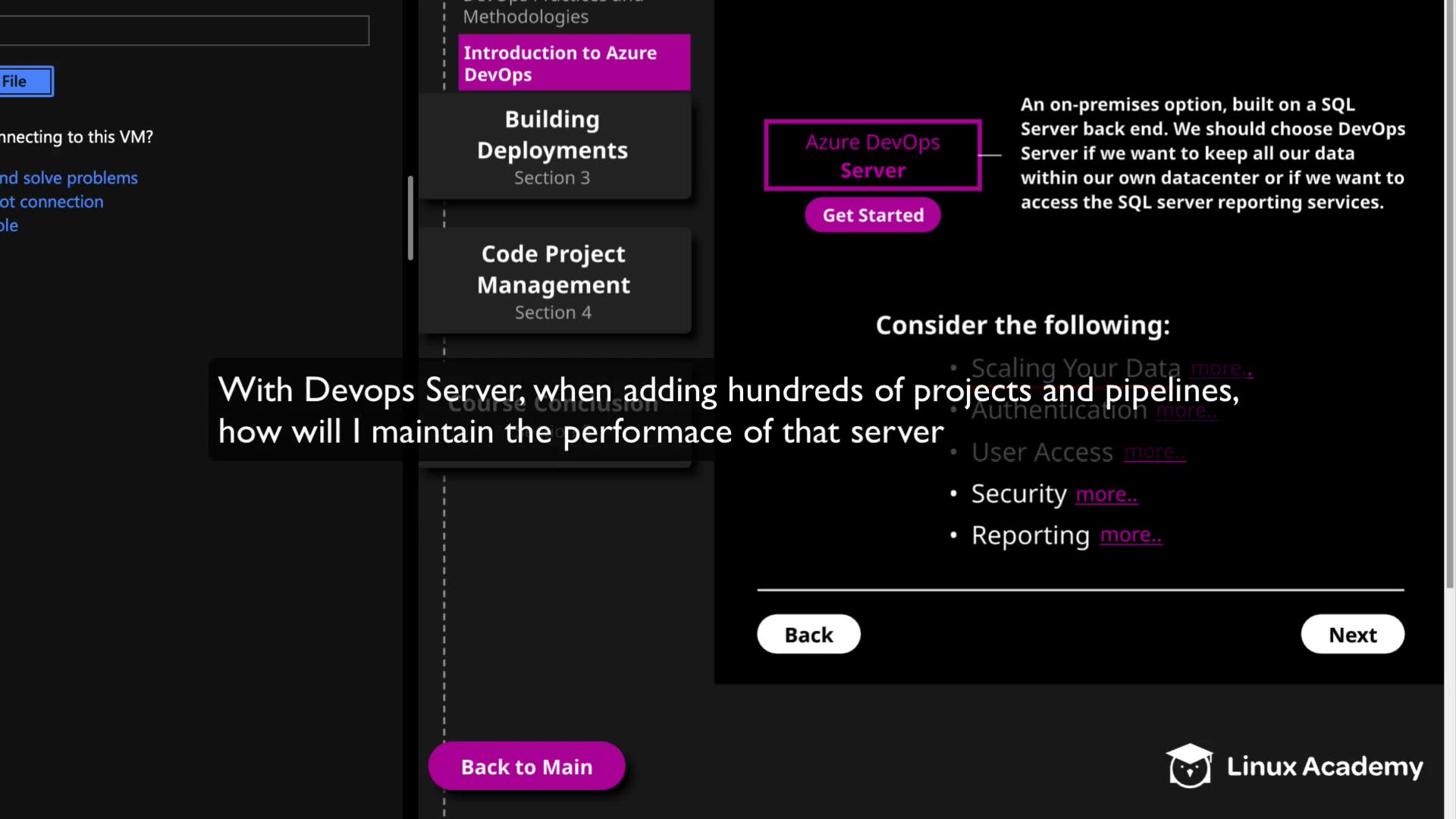
Task: Click the Azure DevOps Server box
Action: tap(872, 155)
